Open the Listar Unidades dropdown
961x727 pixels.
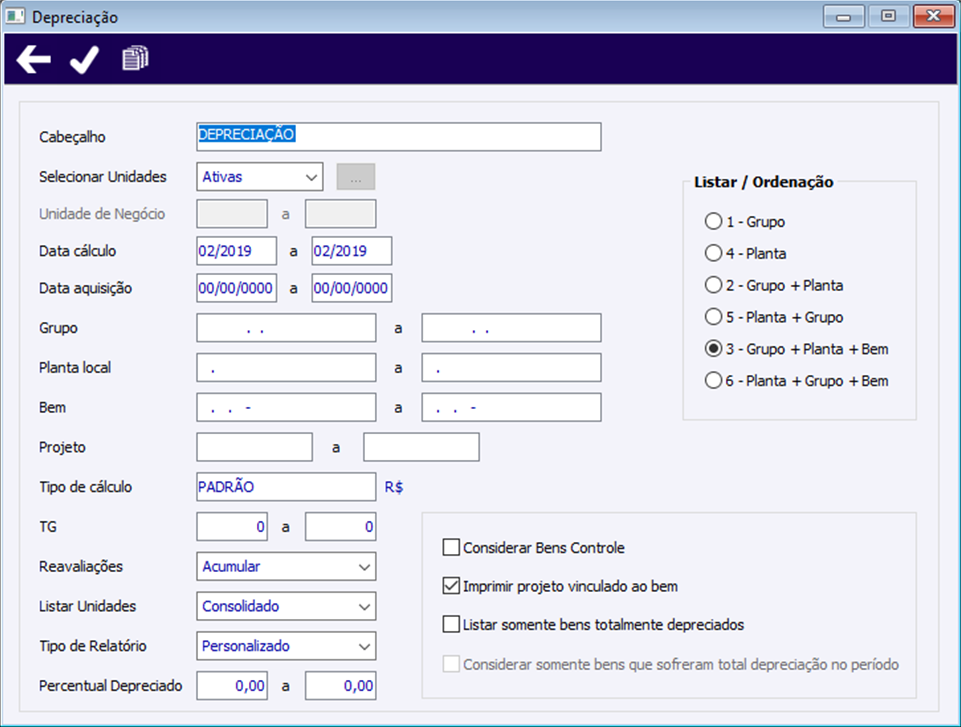(286, 606)
